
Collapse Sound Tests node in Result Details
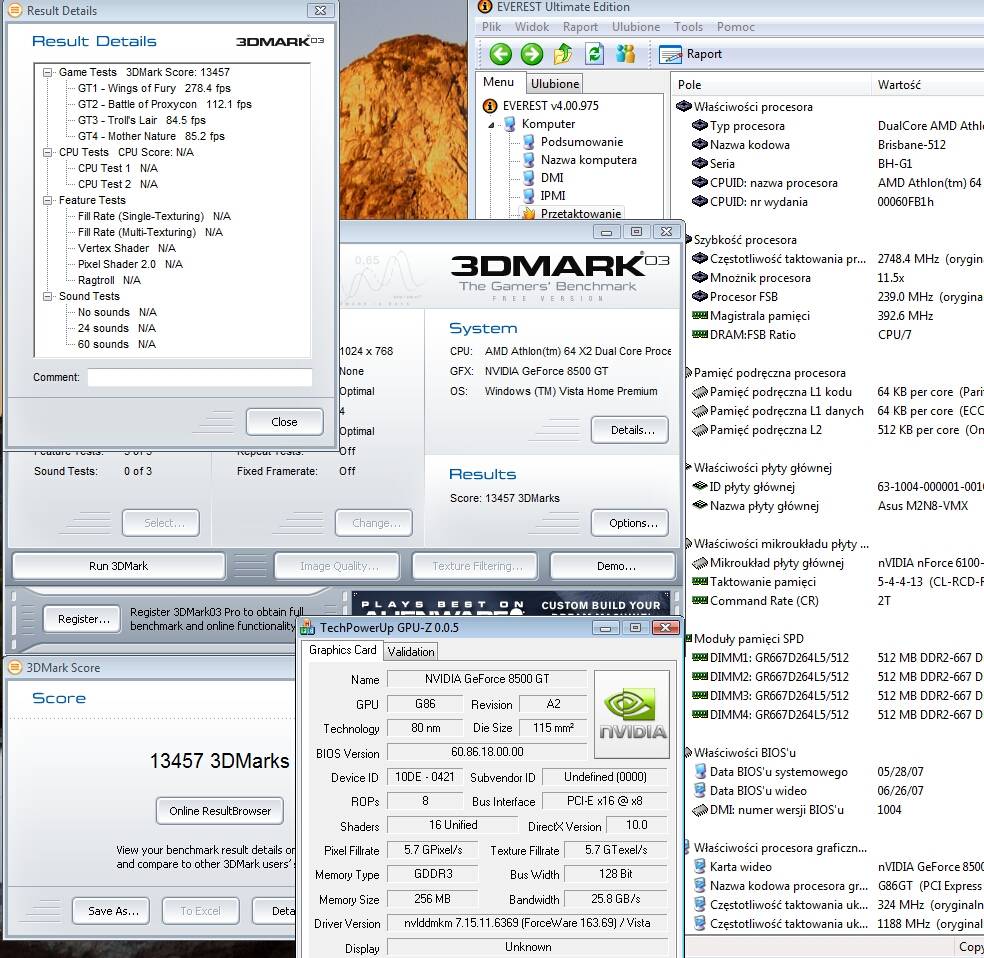point(48,296)
